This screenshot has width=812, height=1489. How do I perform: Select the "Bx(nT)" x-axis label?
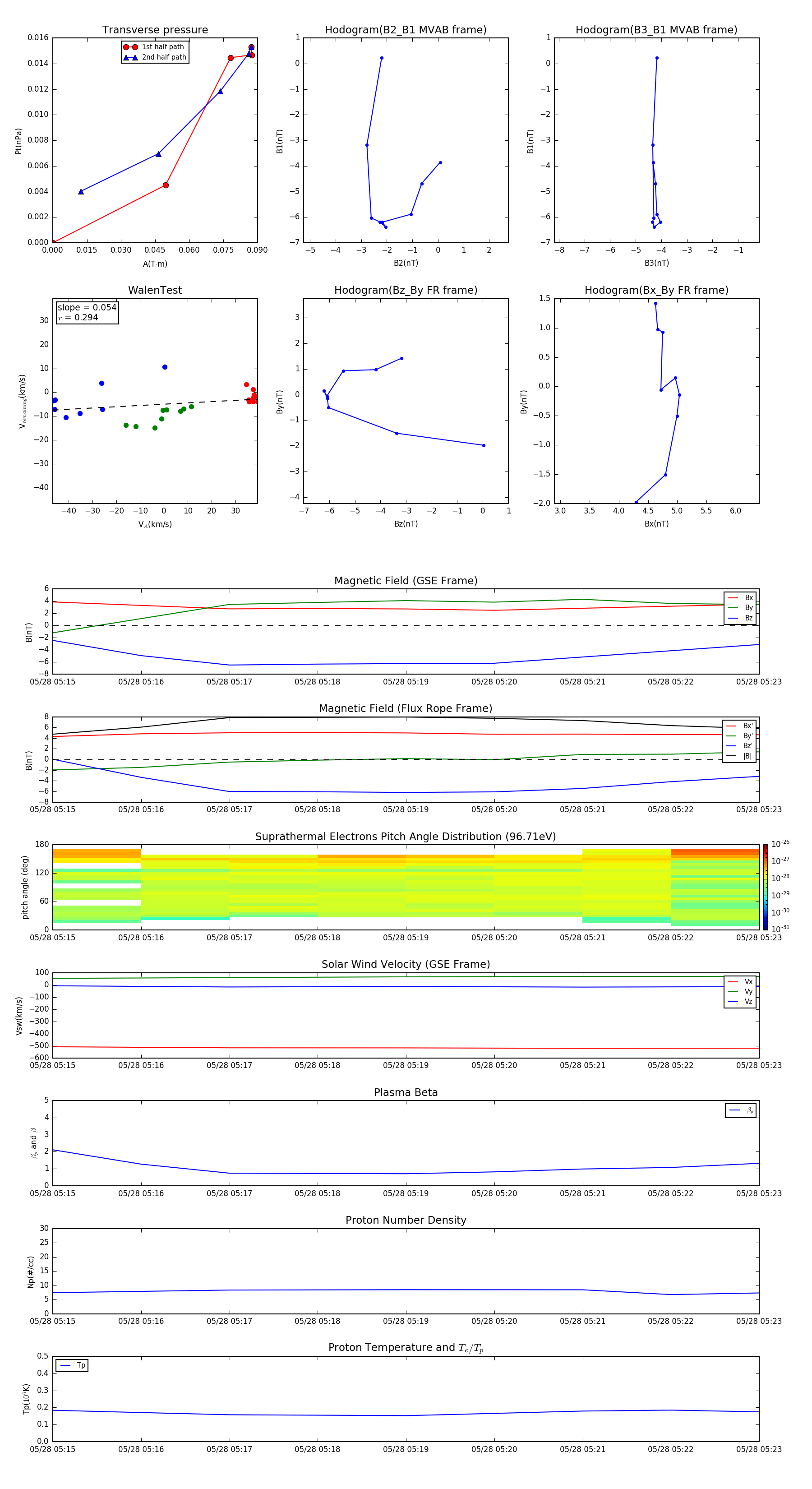656,524
